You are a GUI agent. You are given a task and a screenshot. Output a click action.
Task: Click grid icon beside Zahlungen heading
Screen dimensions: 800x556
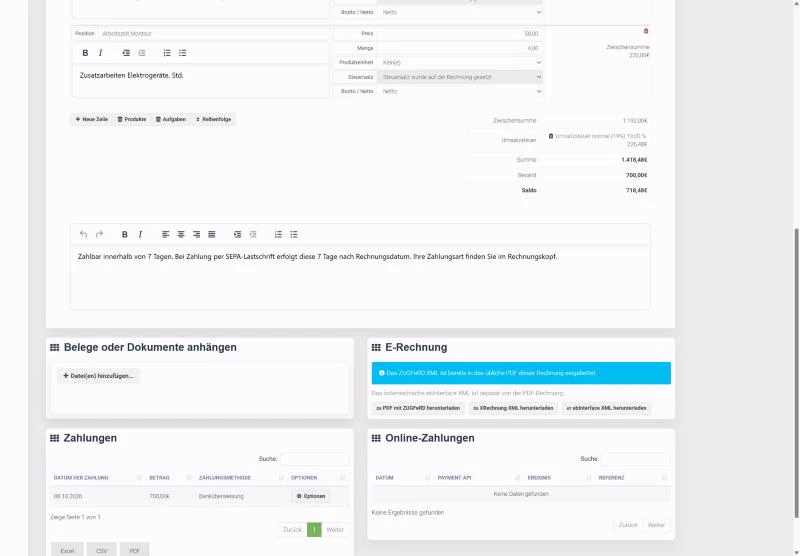click(55, 438)
